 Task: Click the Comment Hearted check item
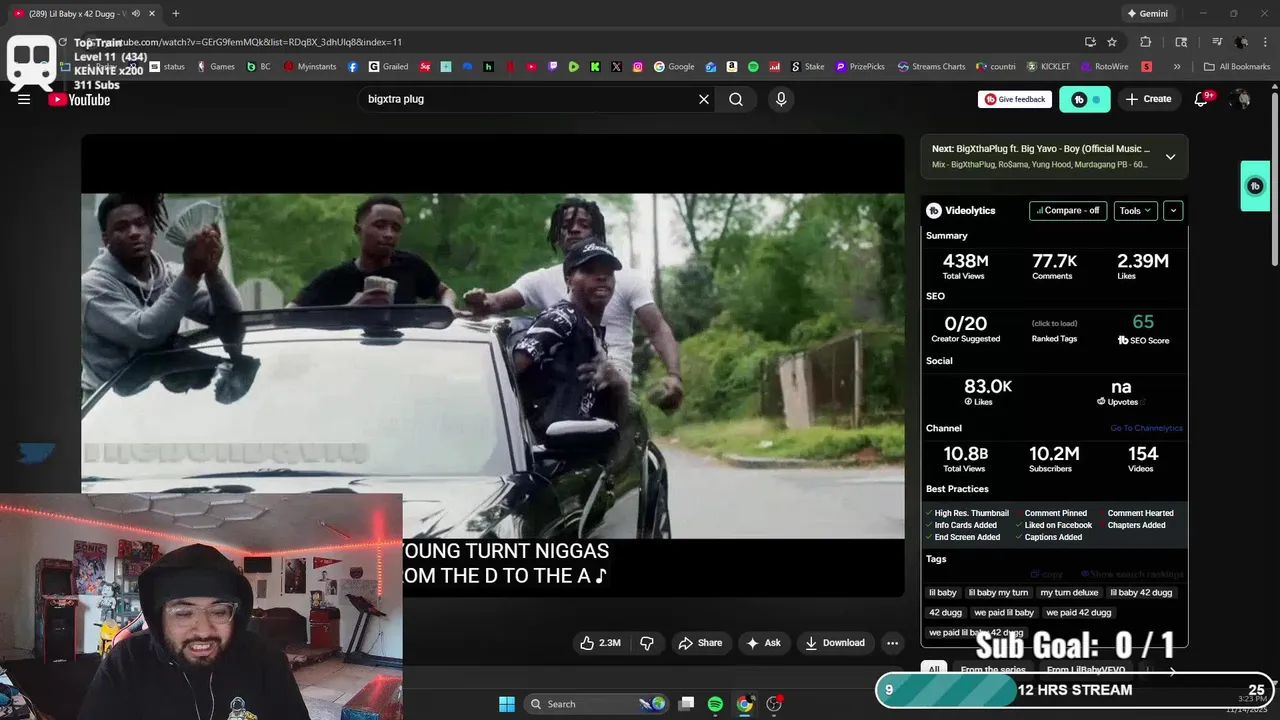pyautogui.click(x=1136, y=513)
